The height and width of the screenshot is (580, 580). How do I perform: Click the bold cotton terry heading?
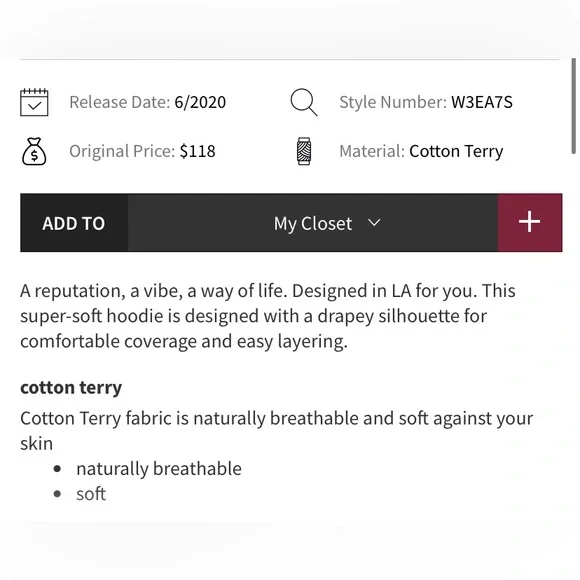point(71,388)
